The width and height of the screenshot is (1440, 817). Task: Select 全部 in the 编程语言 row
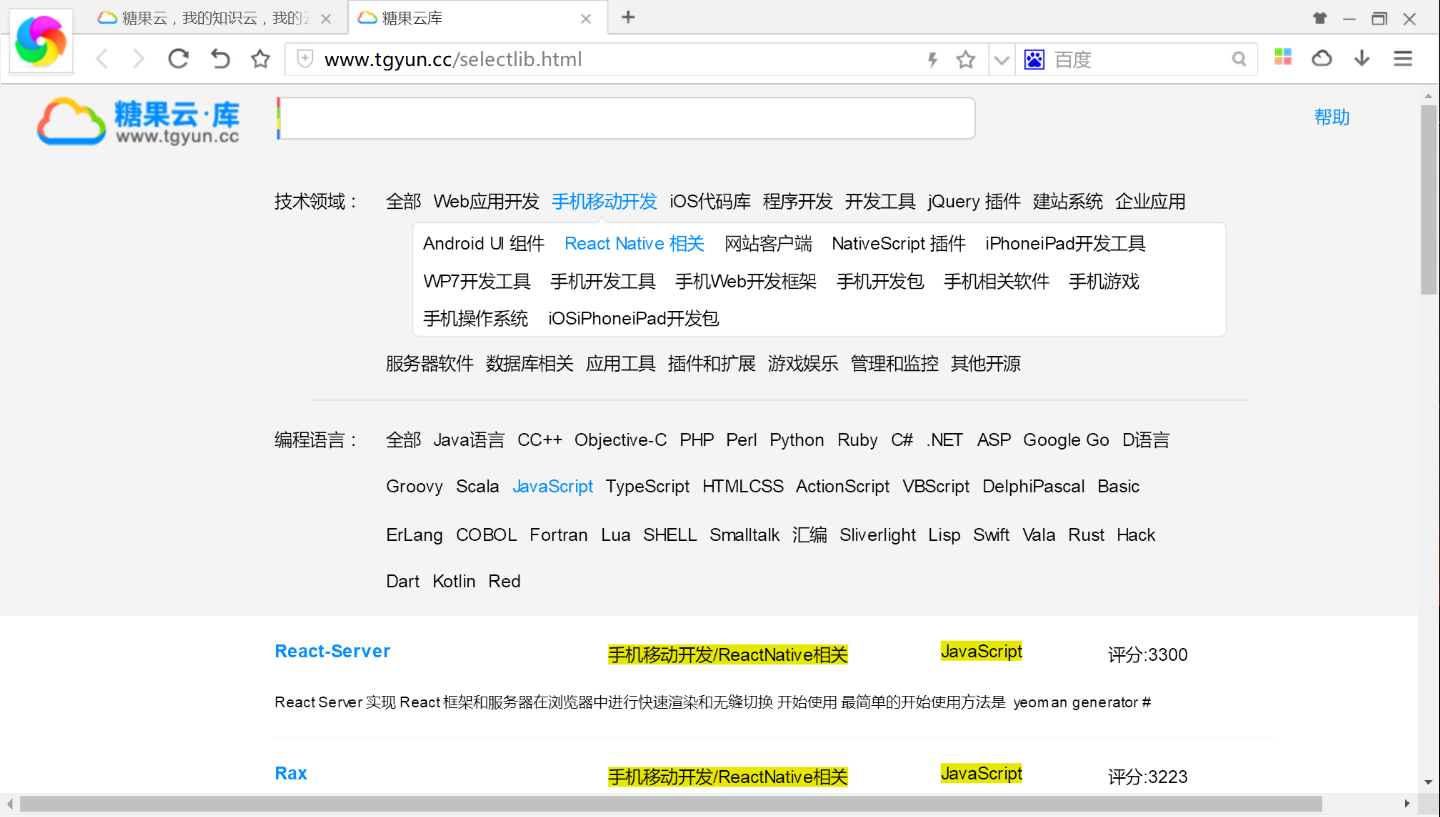click(x=403, y=439)
